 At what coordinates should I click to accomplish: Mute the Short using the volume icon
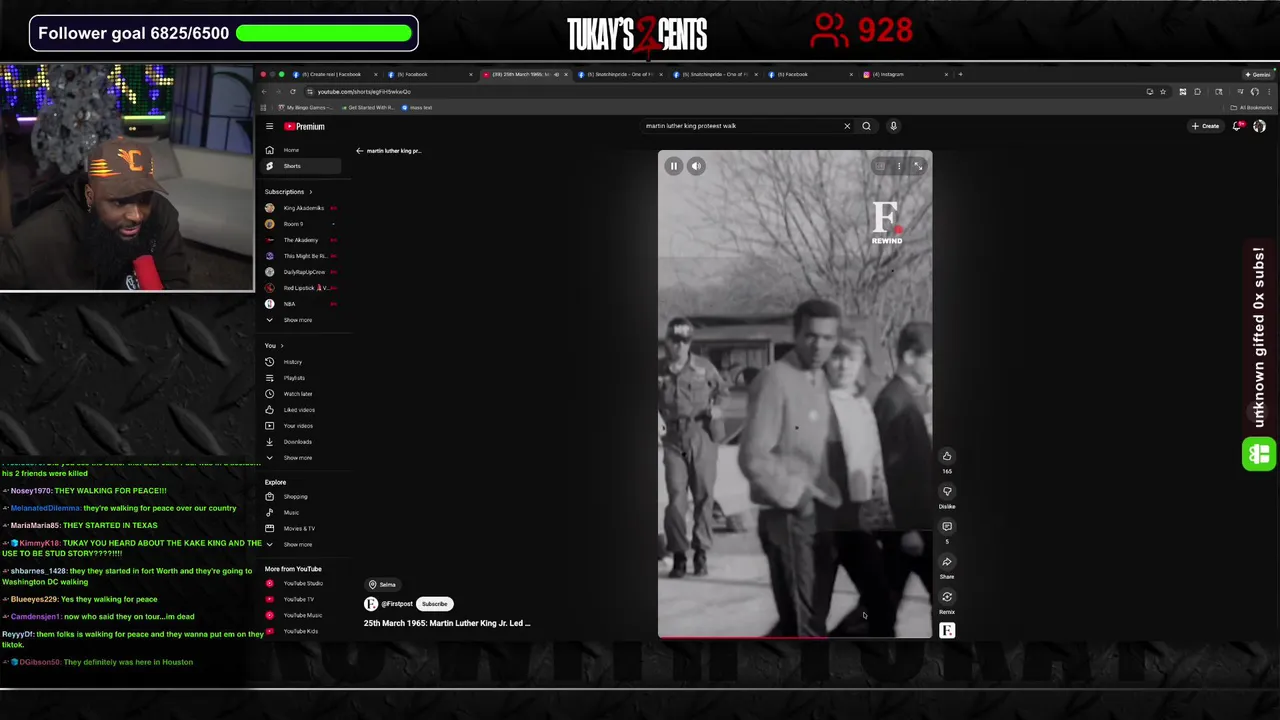pyautogui.click(x=696, y=166)
